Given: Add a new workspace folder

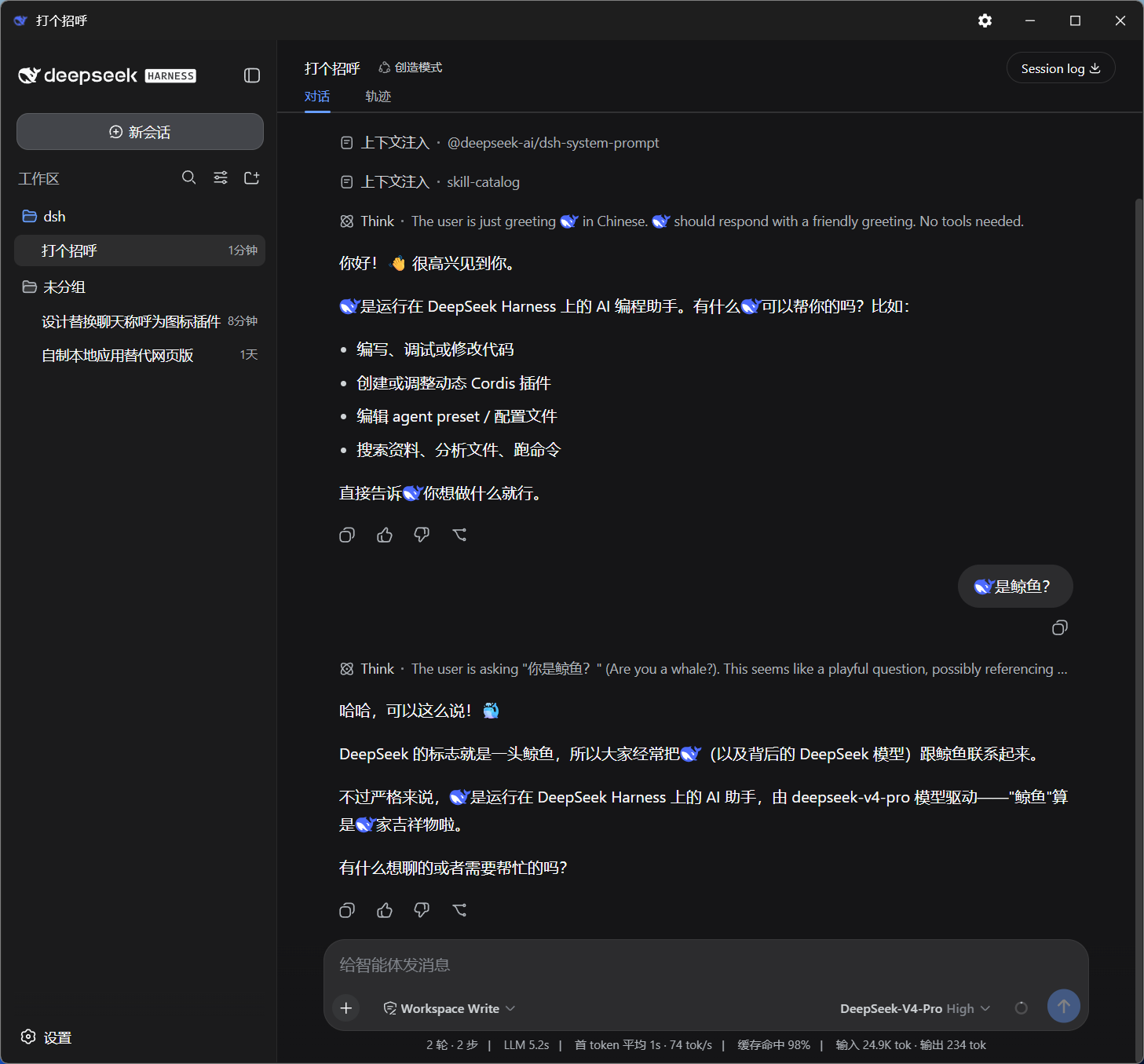Looking at the screenshot, I should coord(252,178).
